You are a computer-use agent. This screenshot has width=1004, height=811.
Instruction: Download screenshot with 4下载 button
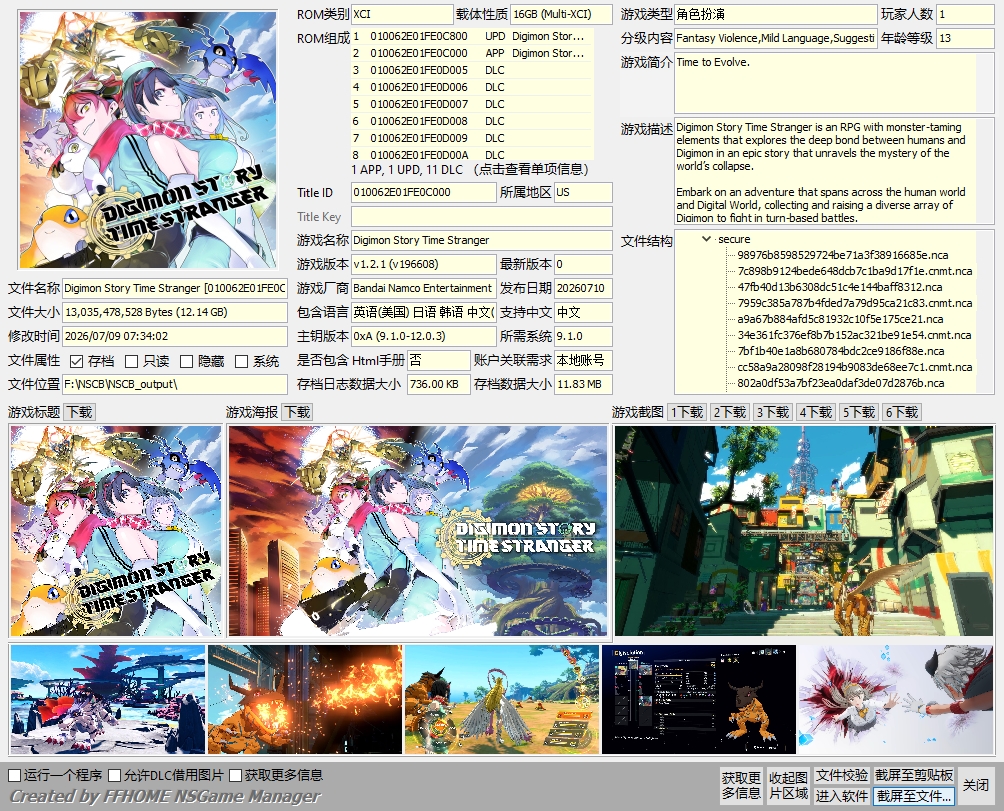[816, 412]
